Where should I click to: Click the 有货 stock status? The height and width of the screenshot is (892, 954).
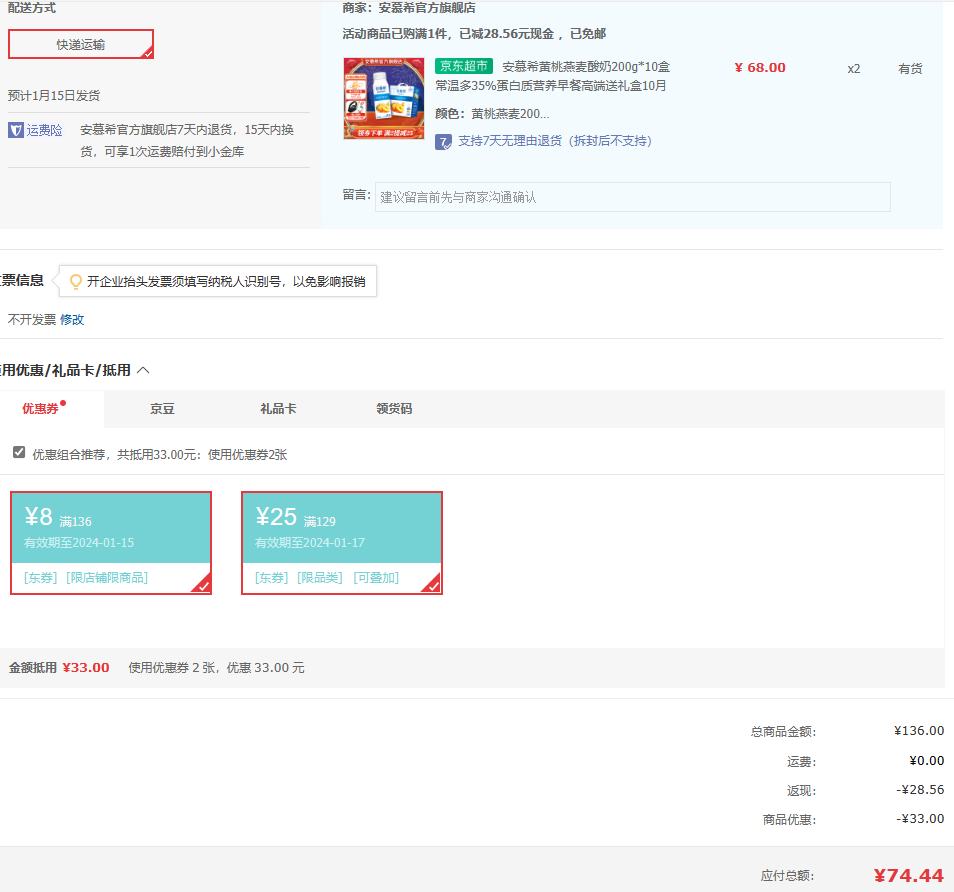(910, 69)
